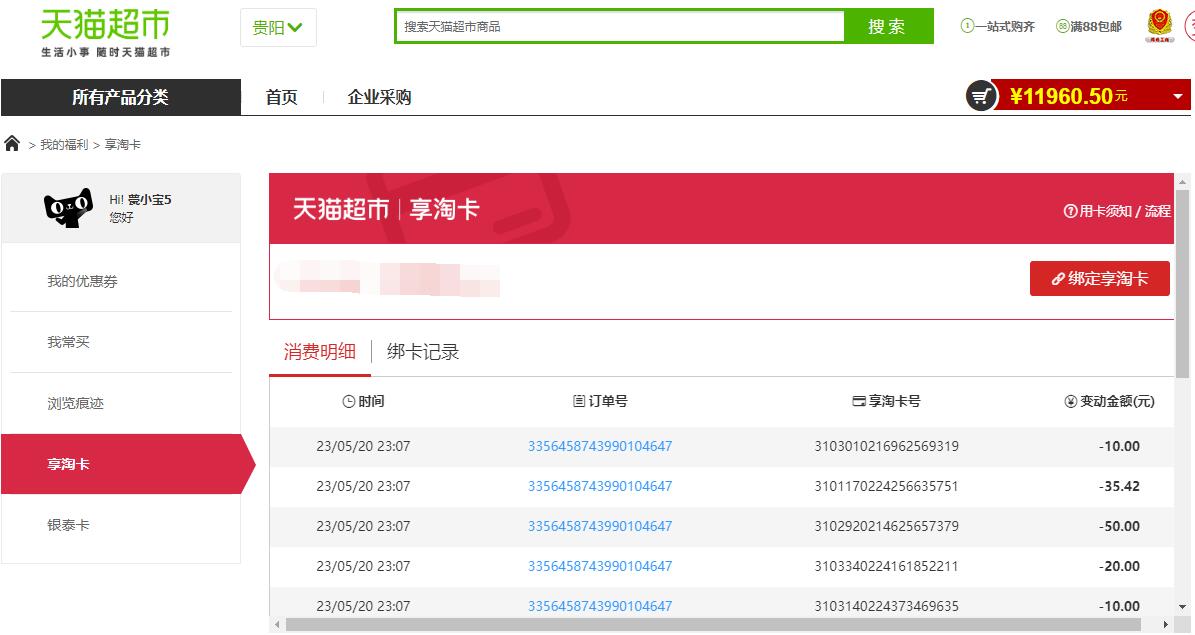Image resolution: width=1195 pixels, height=635 pixels.
Task: Open order number in -50.00 row
Action: click(601, 526)
